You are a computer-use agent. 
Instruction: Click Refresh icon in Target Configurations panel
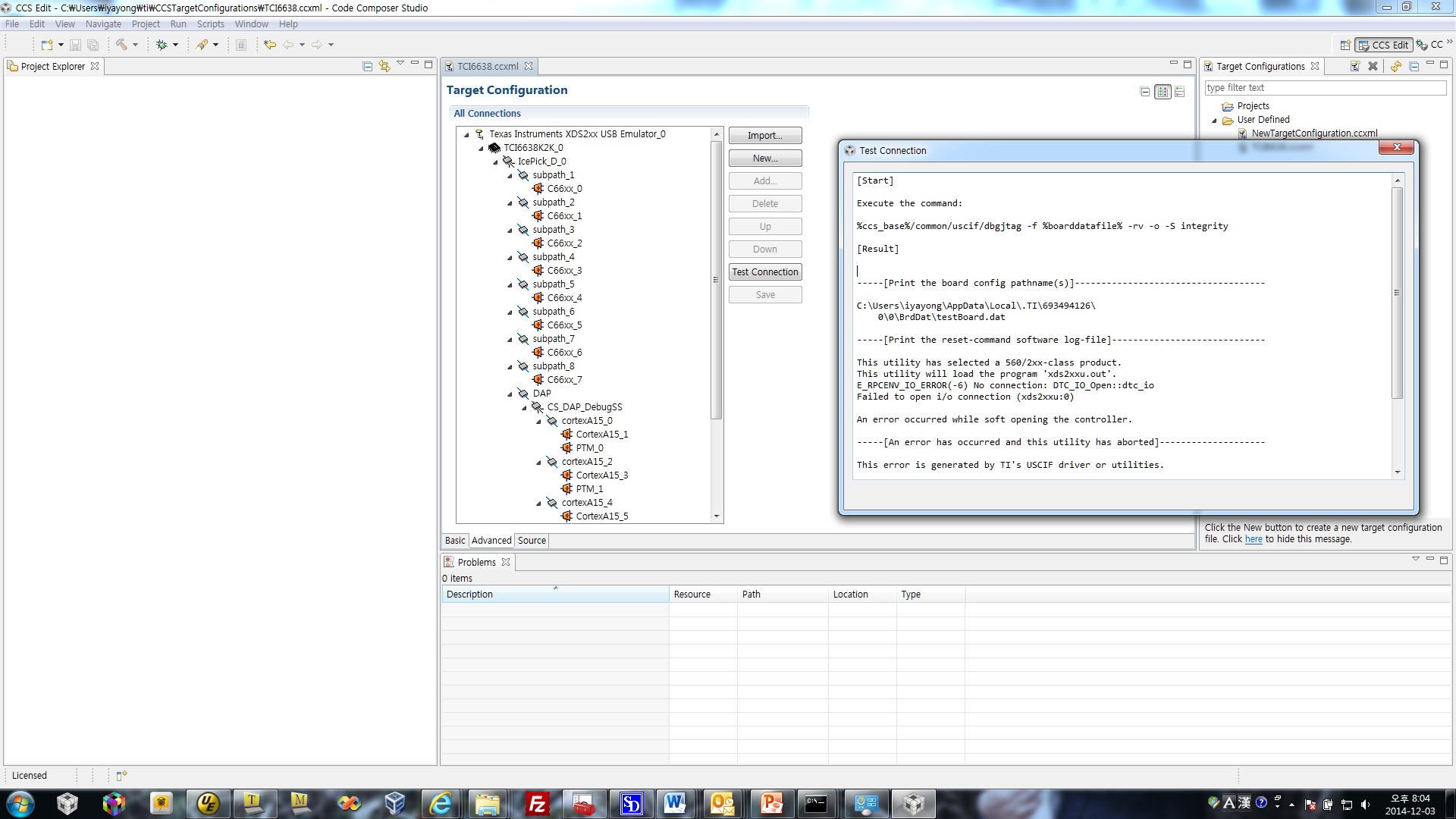point(1395,66)
